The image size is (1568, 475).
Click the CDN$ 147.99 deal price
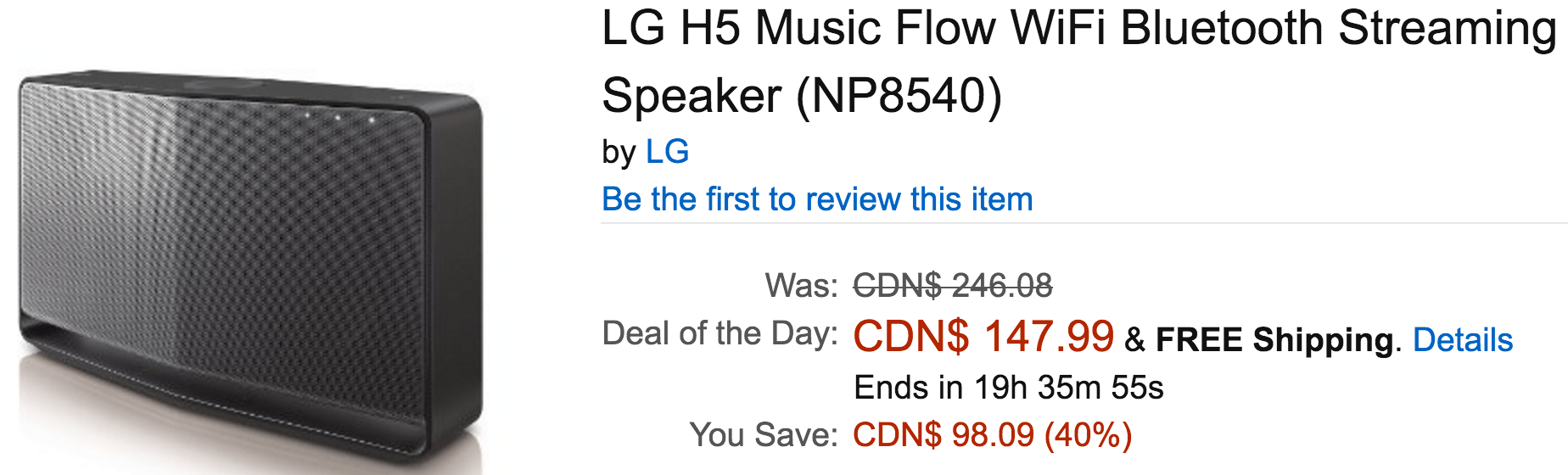point(983,336)
